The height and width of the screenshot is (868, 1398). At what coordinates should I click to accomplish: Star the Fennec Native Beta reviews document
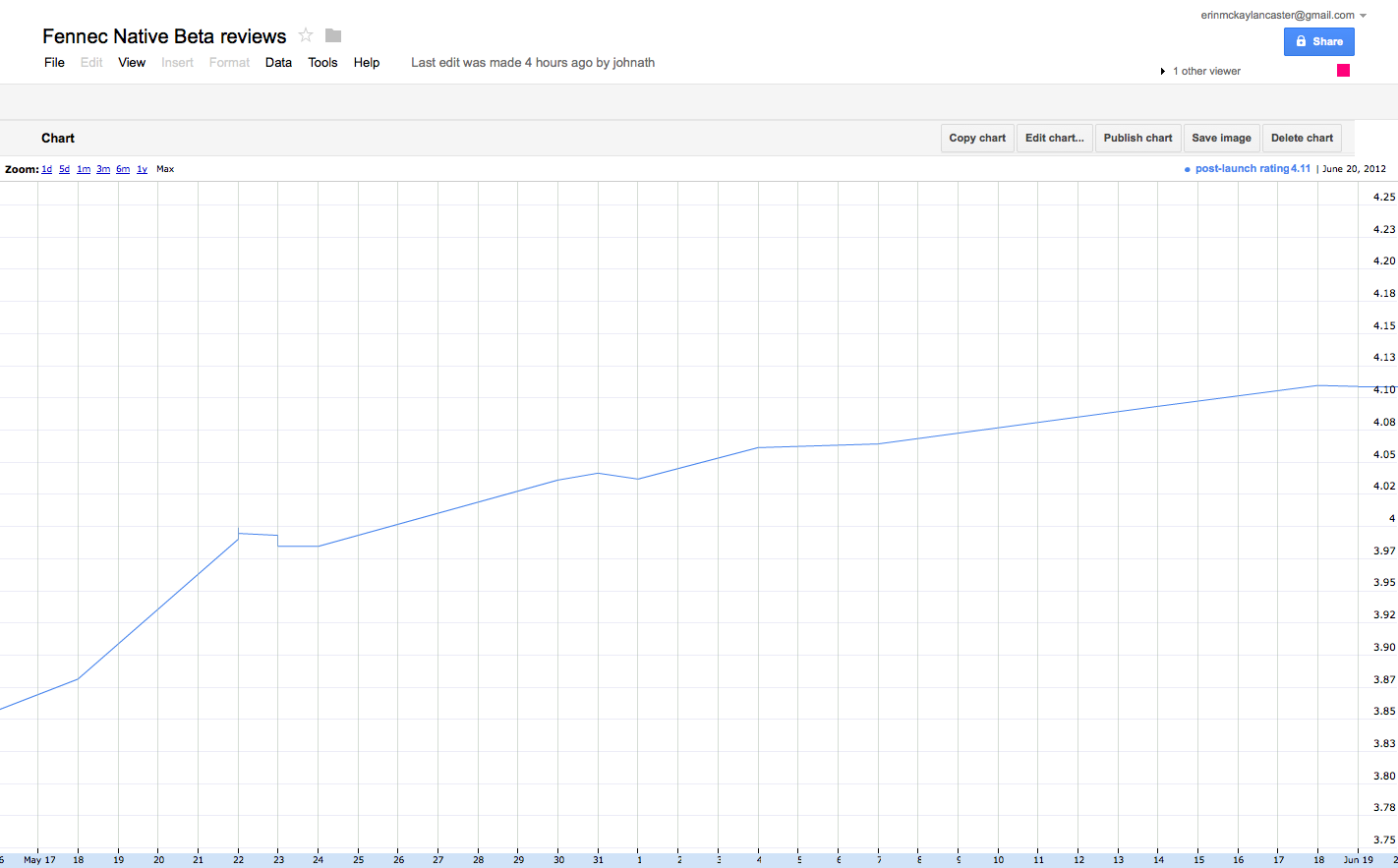click(306, 35)
